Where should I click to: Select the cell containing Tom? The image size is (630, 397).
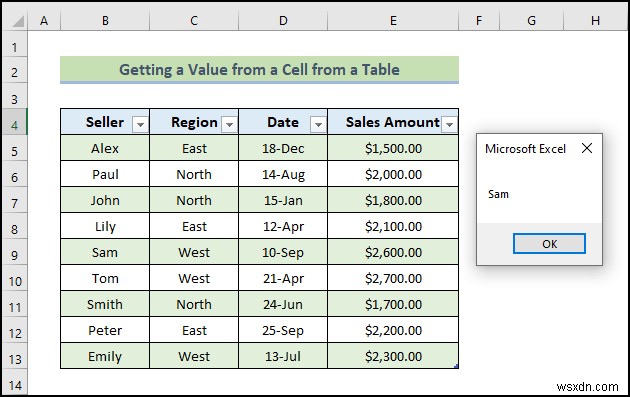point(105,278)
